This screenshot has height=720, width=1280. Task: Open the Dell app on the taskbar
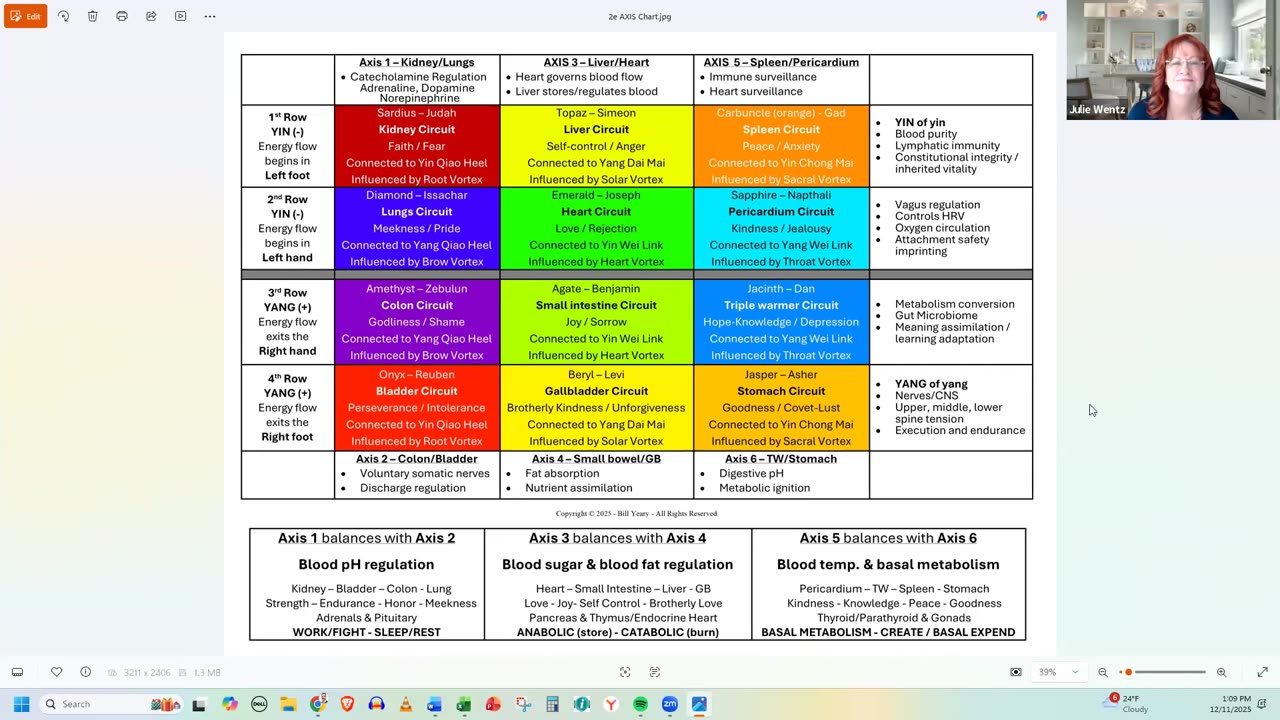(x=259, y=704)
